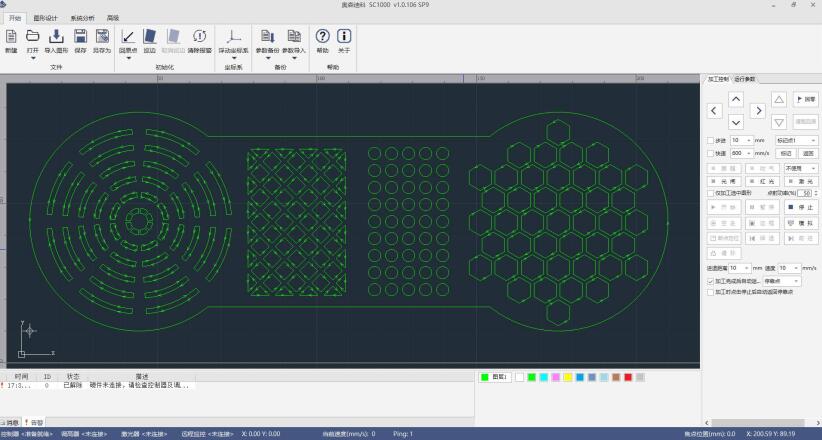Click the 新建 (New) file icon

(x=11, y=37)
